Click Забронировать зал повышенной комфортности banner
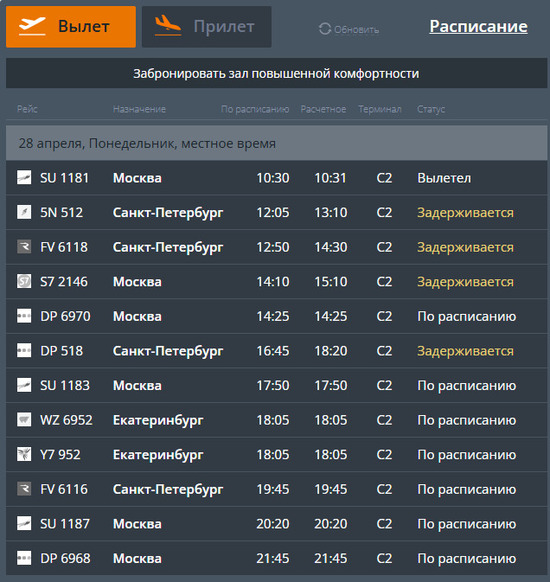 pos(276,73)
